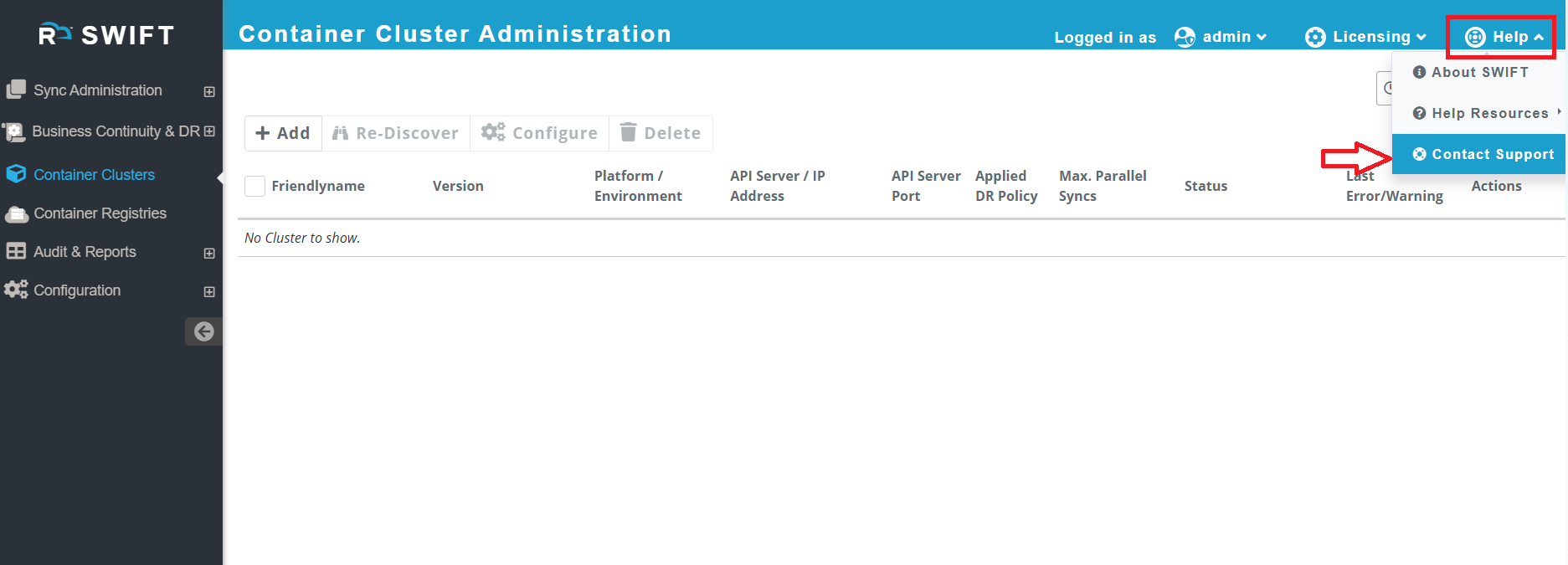Viewport: 1568px width, 565px height.
Task: Click the Contact Support lifebuoy icon
Action: click(x=1419, y=154)
